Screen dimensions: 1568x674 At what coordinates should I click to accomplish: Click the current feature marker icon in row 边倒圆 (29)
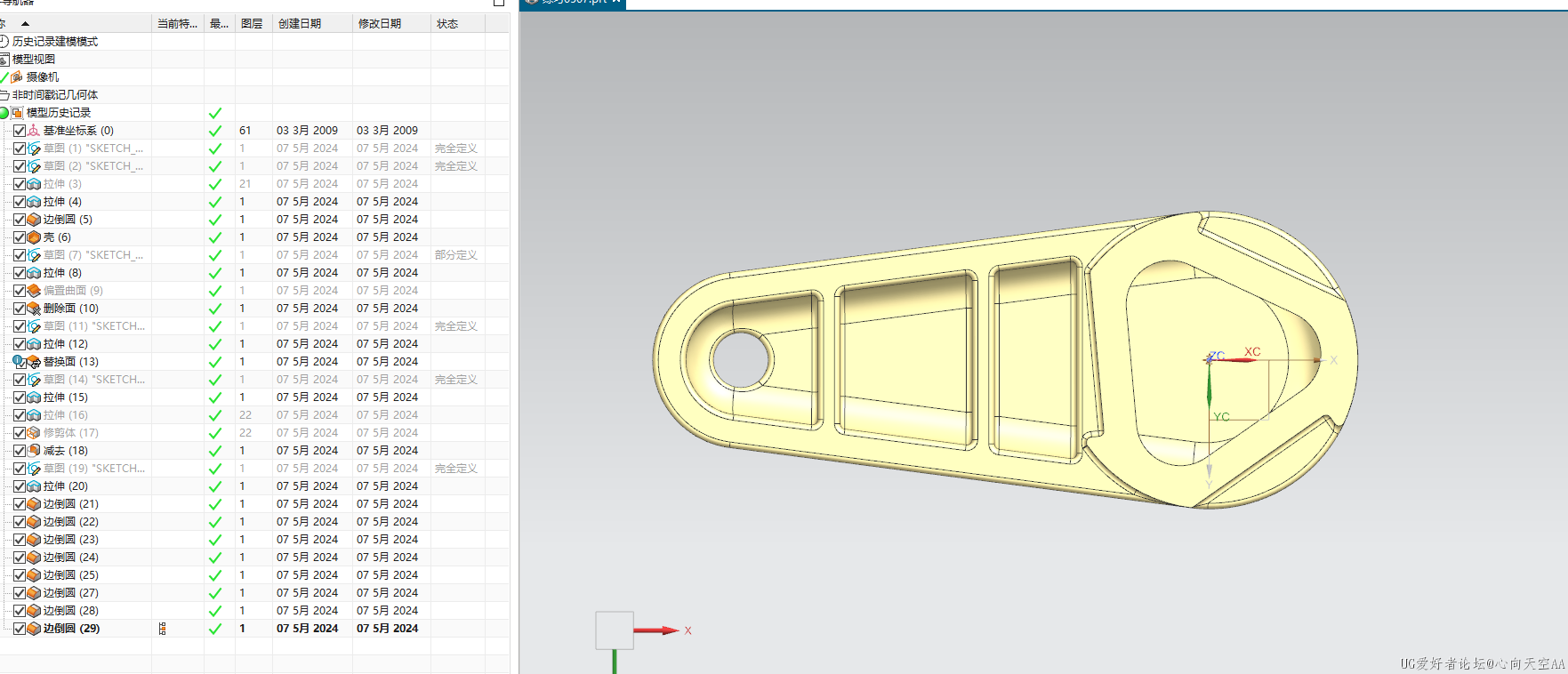click(162, 629)
